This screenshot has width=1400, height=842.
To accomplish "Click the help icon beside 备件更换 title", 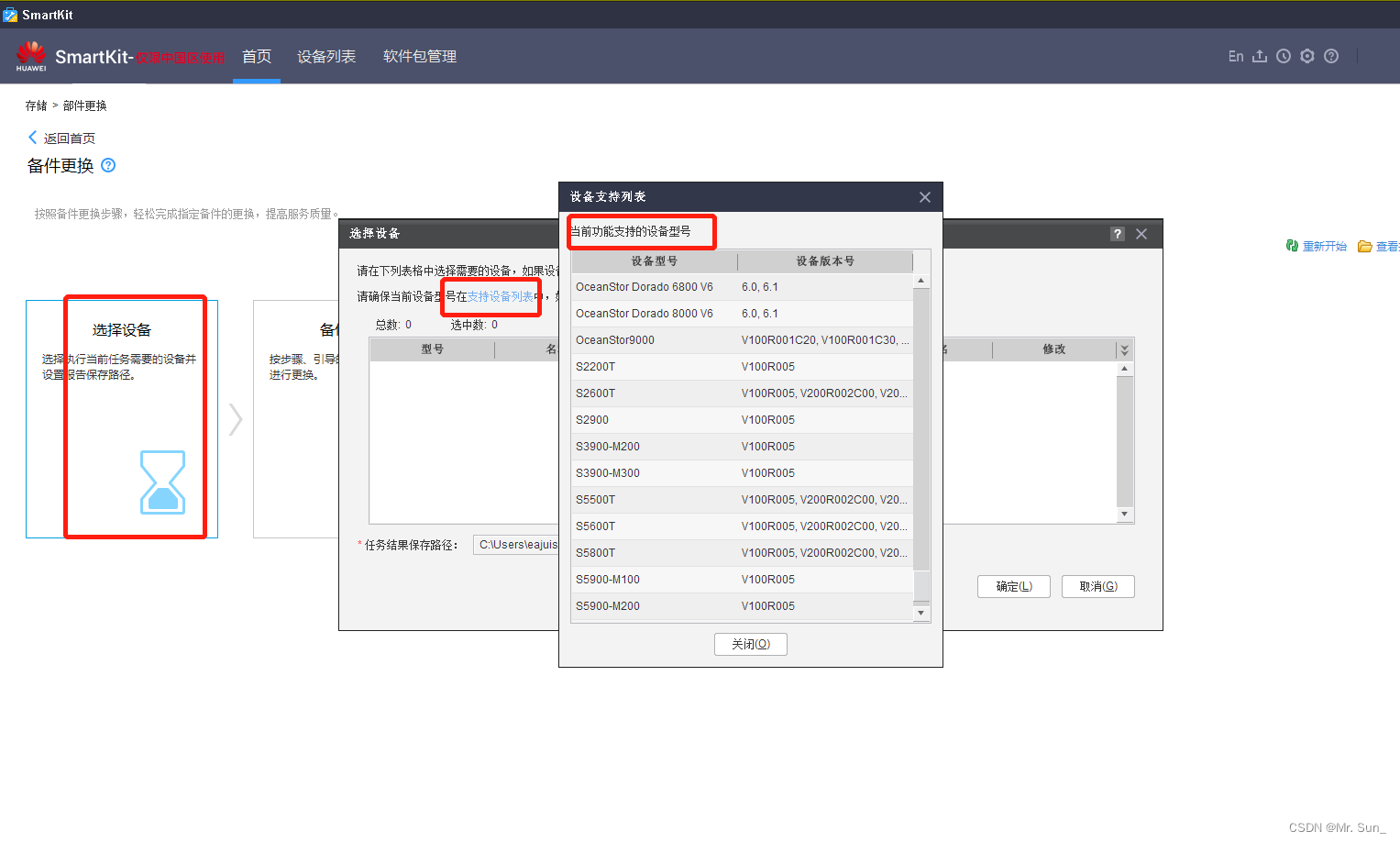I will point(108,165).
